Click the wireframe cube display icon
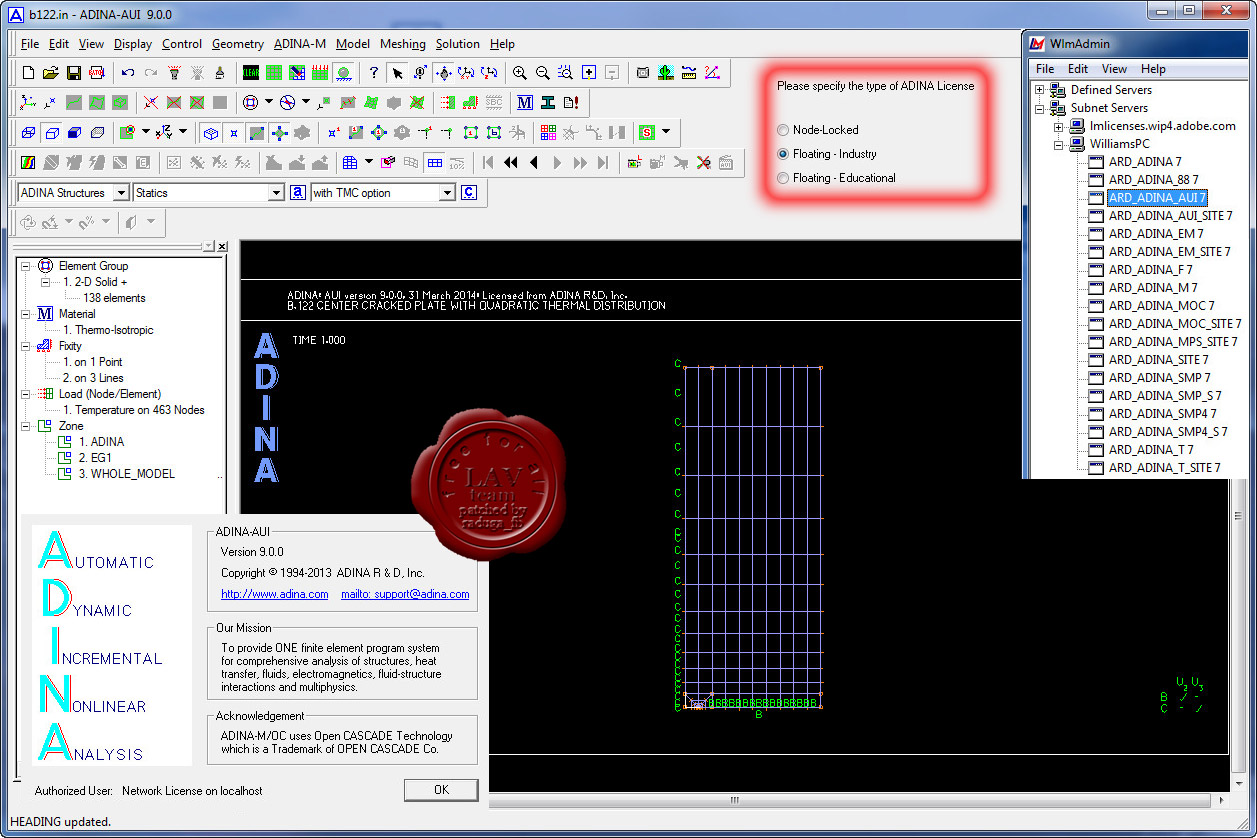The image size is (1257, 838). [x=28, y=132]
